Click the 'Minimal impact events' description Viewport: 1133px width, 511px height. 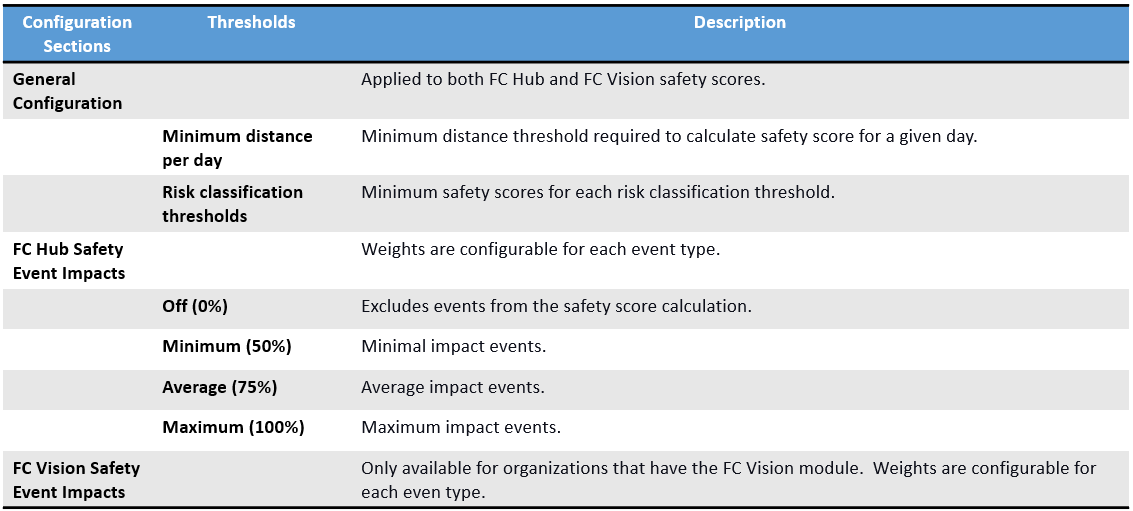coord(453,346)
